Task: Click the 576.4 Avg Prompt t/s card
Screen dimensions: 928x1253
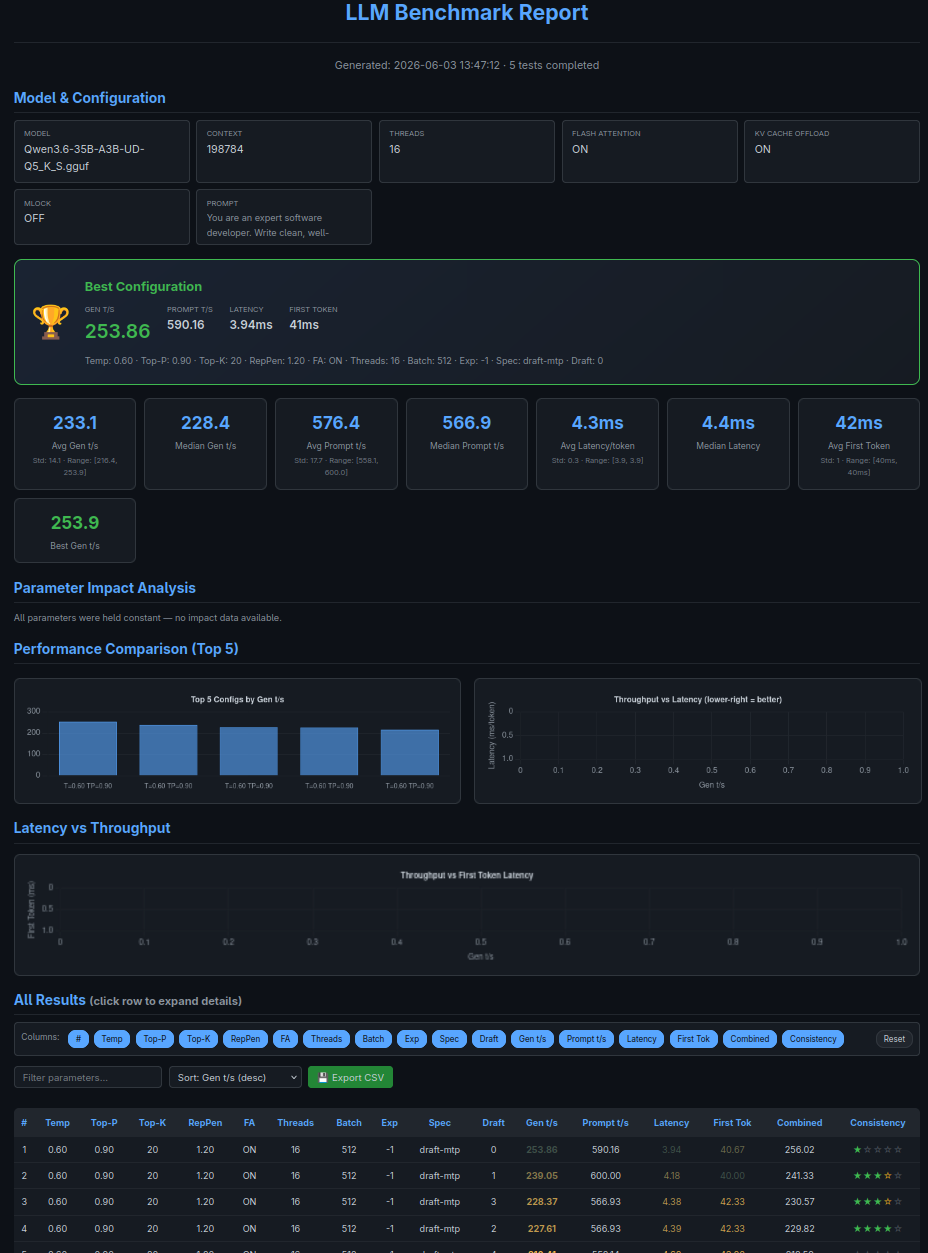Action: 336,444
